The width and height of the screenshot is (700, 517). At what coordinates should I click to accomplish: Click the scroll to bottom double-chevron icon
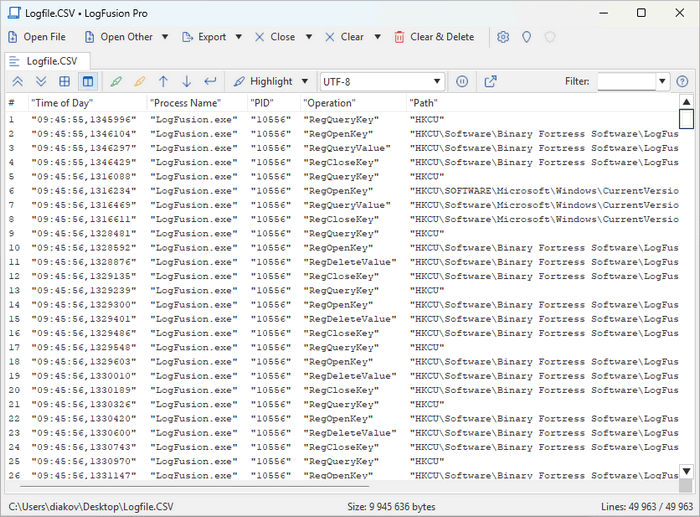(41, 81)
